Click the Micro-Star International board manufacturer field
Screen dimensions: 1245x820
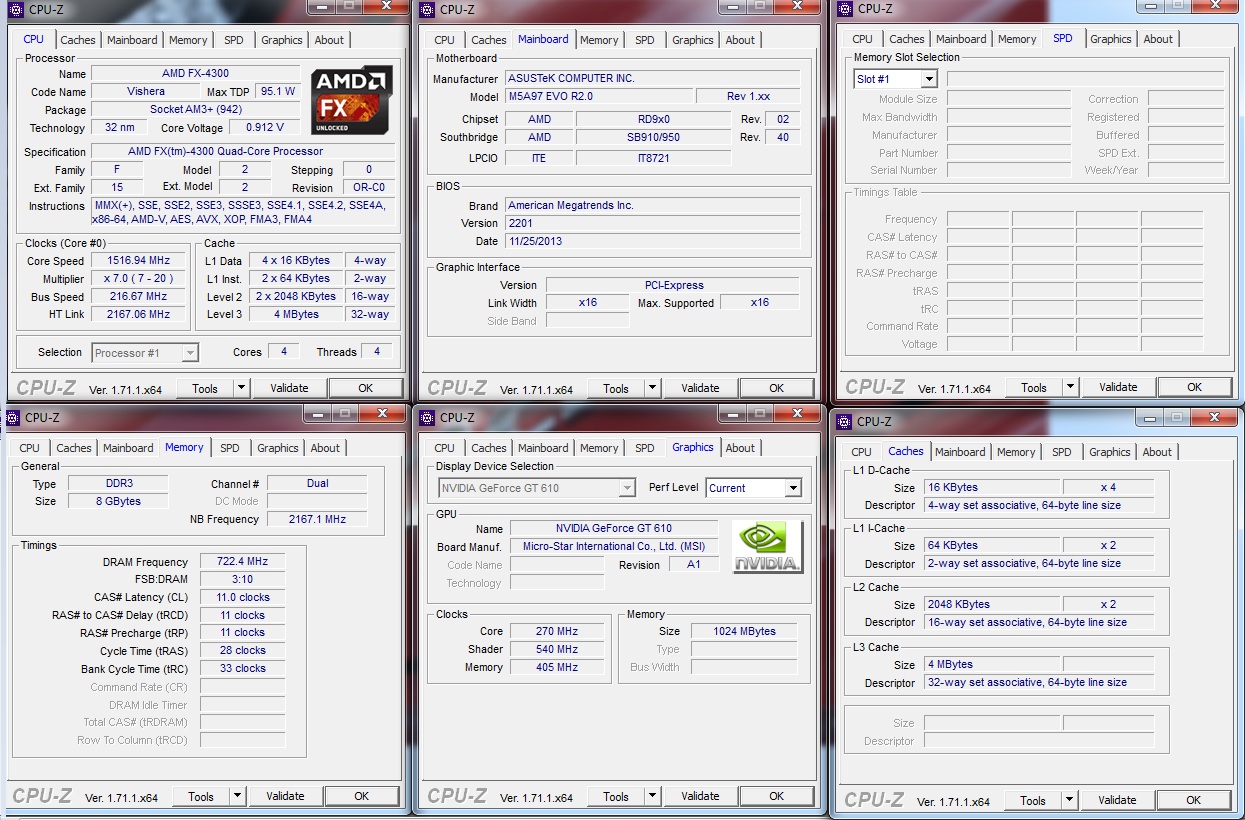click(x=613, y=546)
